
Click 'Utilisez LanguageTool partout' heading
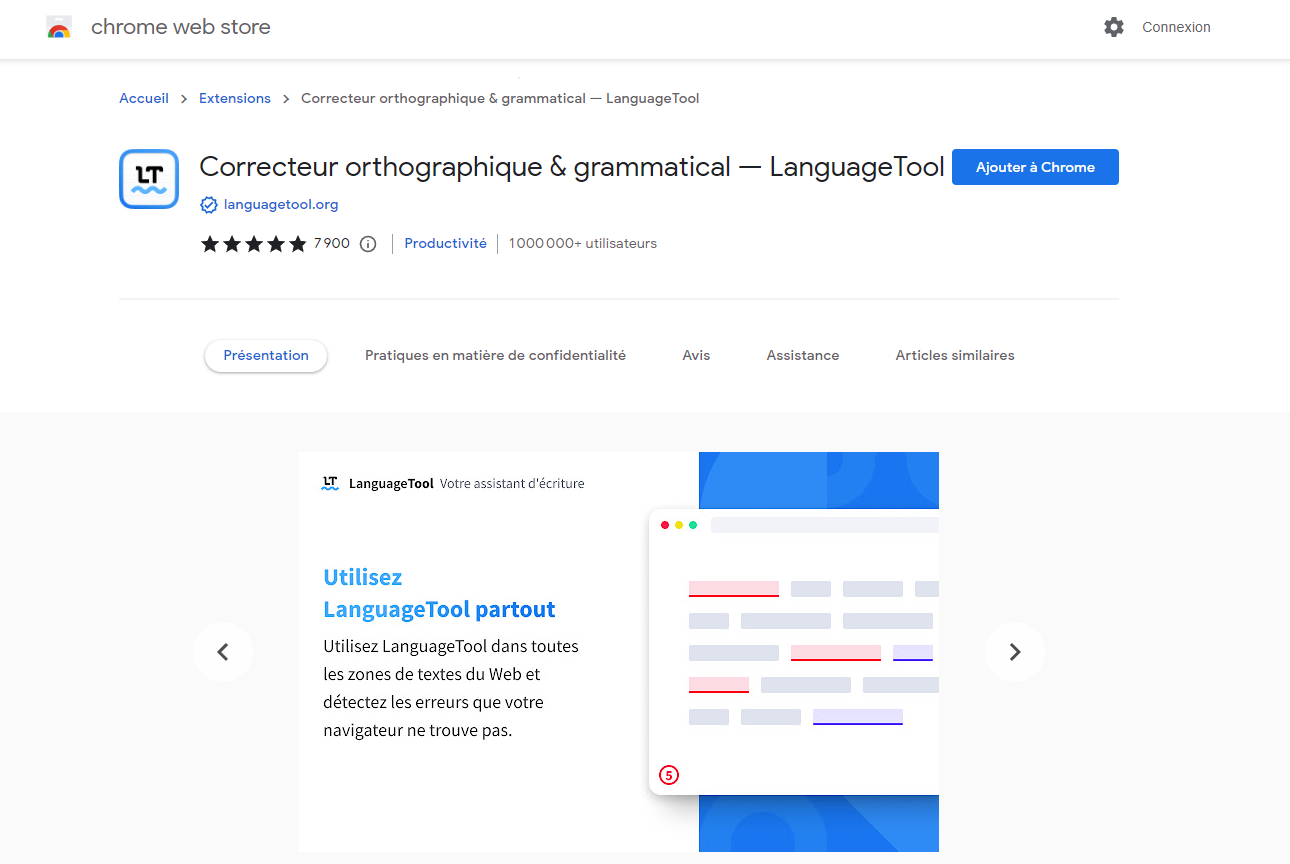pos(439,593)
